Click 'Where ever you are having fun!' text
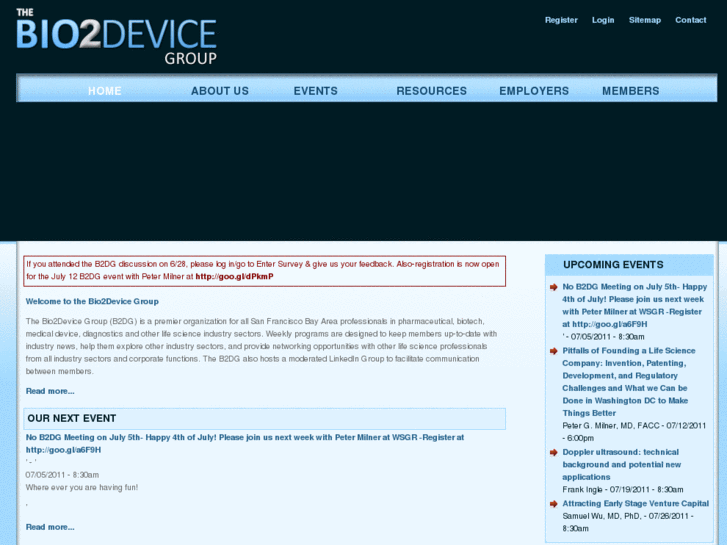 click(82, 487)
